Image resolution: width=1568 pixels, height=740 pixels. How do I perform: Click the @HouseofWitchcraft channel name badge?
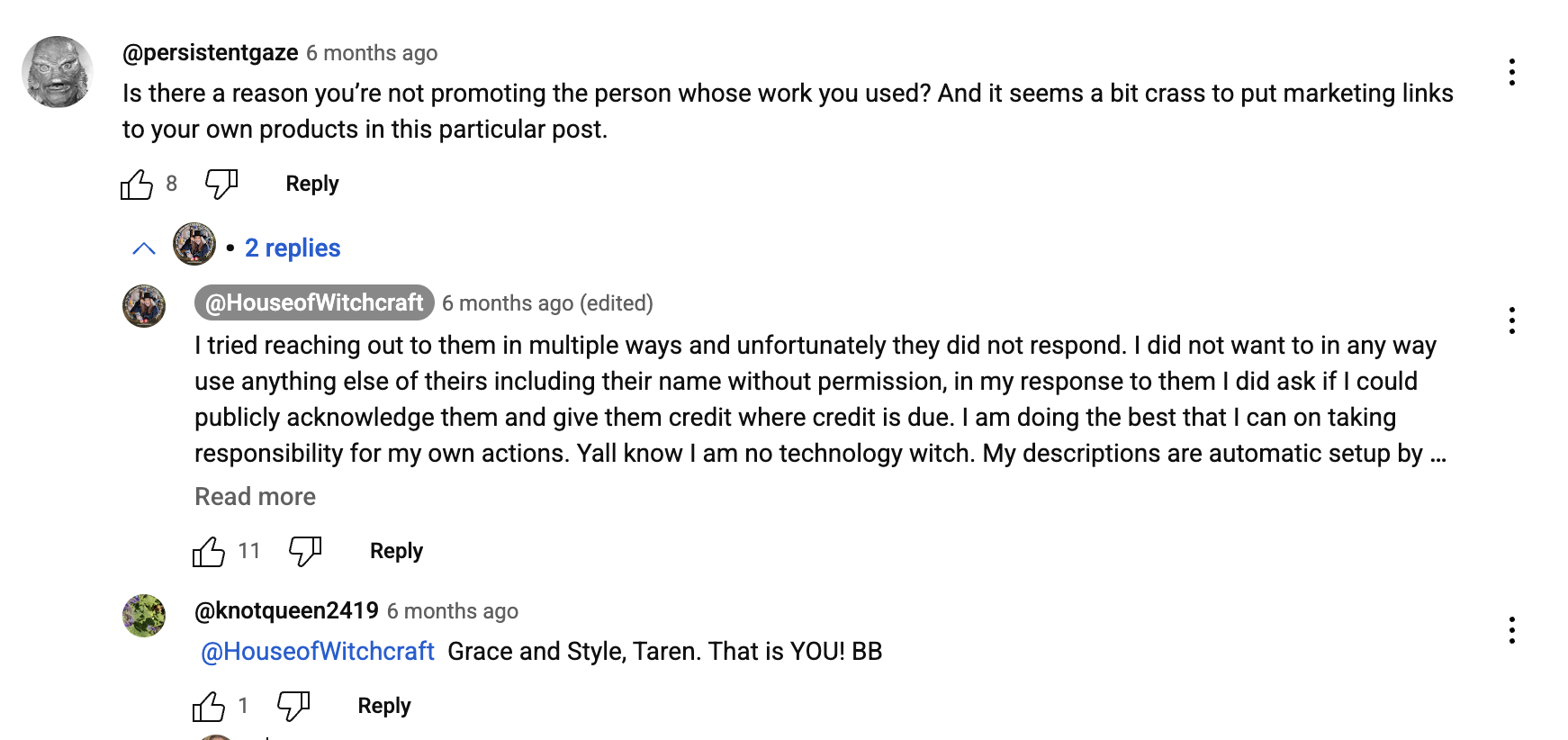coord(314,303)
